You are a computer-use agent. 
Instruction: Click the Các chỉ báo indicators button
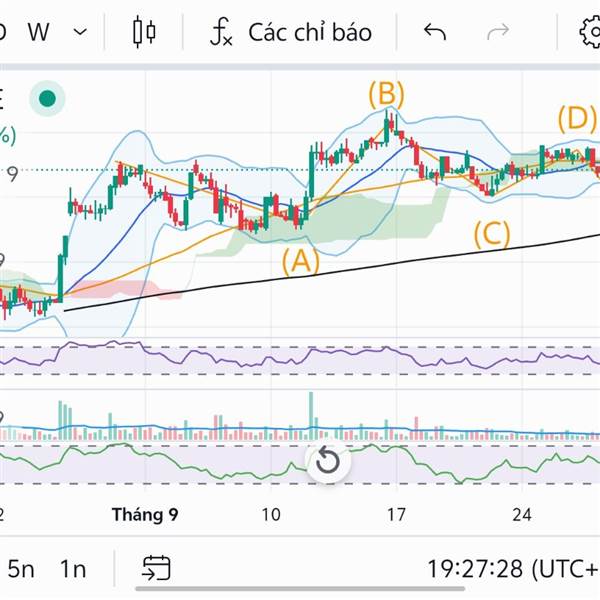(x=310, y=32)
